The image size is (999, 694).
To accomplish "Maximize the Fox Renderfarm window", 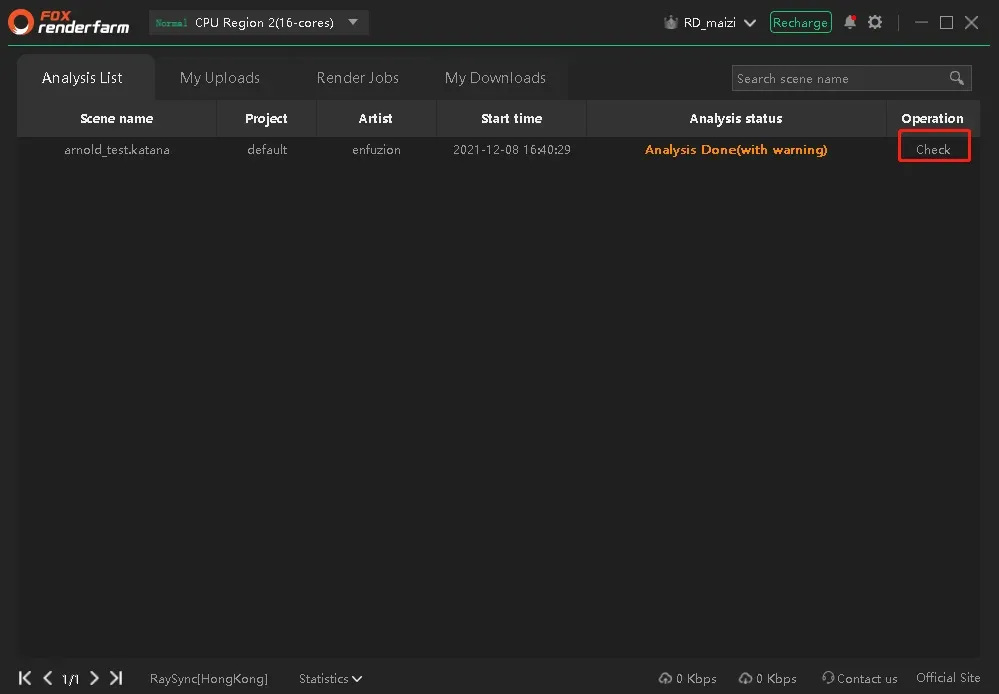I will [x=947, y=22].
